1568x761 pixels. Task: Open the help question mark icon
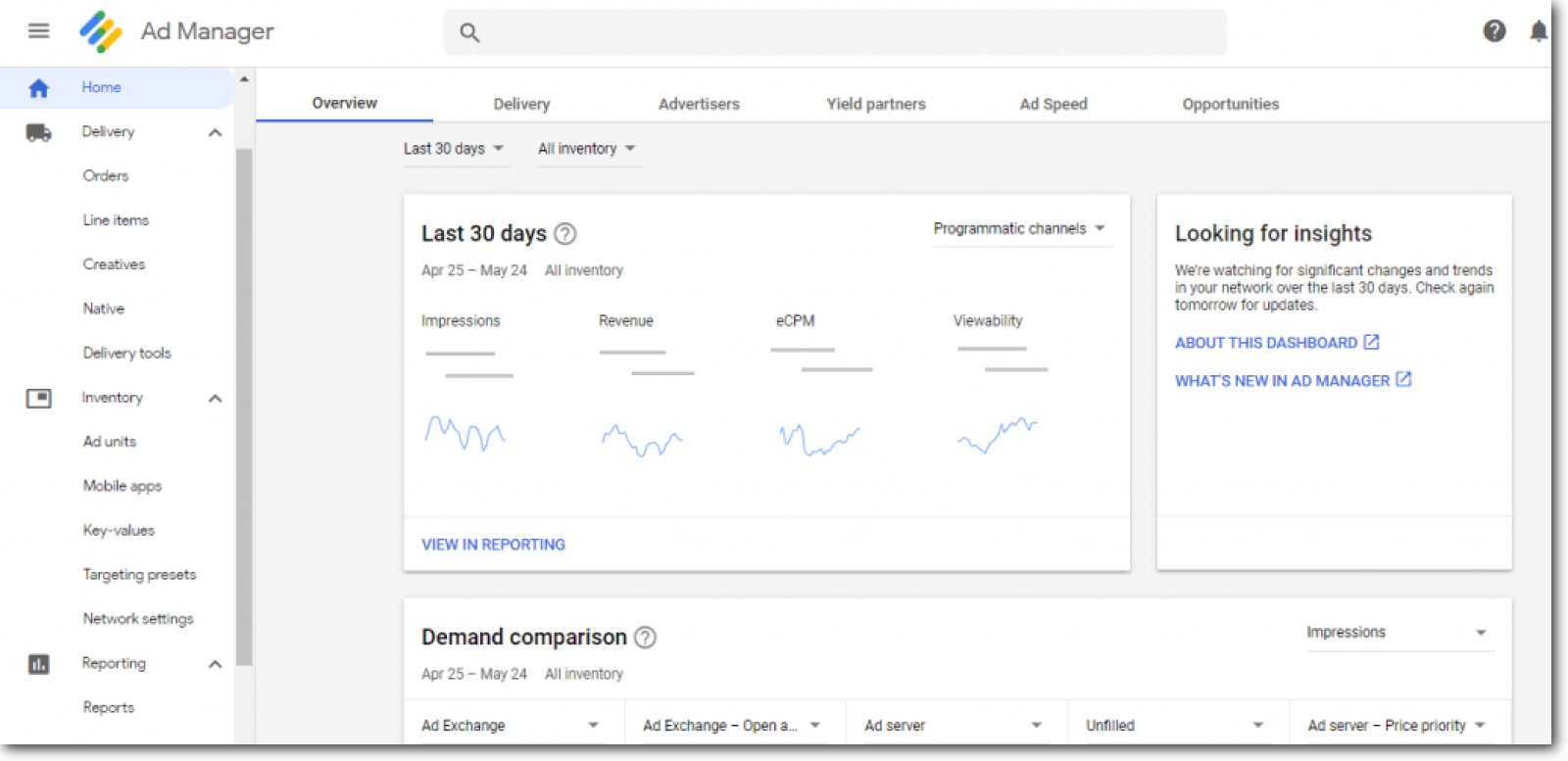1494,31
